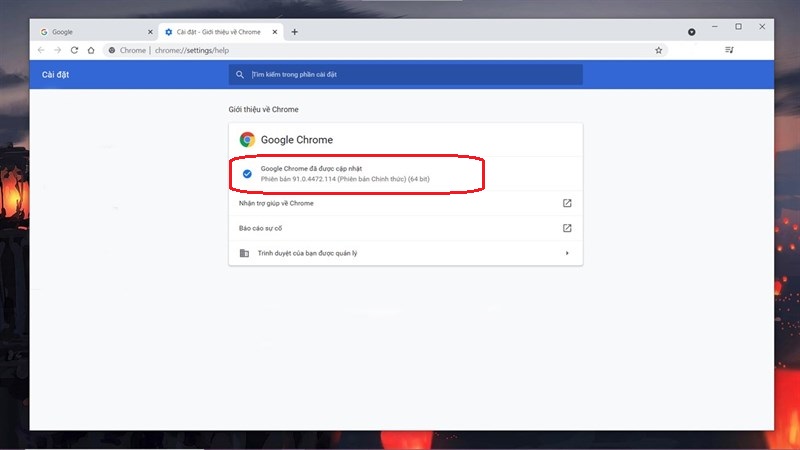Close the Chrome window

click(x=762, y=27)
